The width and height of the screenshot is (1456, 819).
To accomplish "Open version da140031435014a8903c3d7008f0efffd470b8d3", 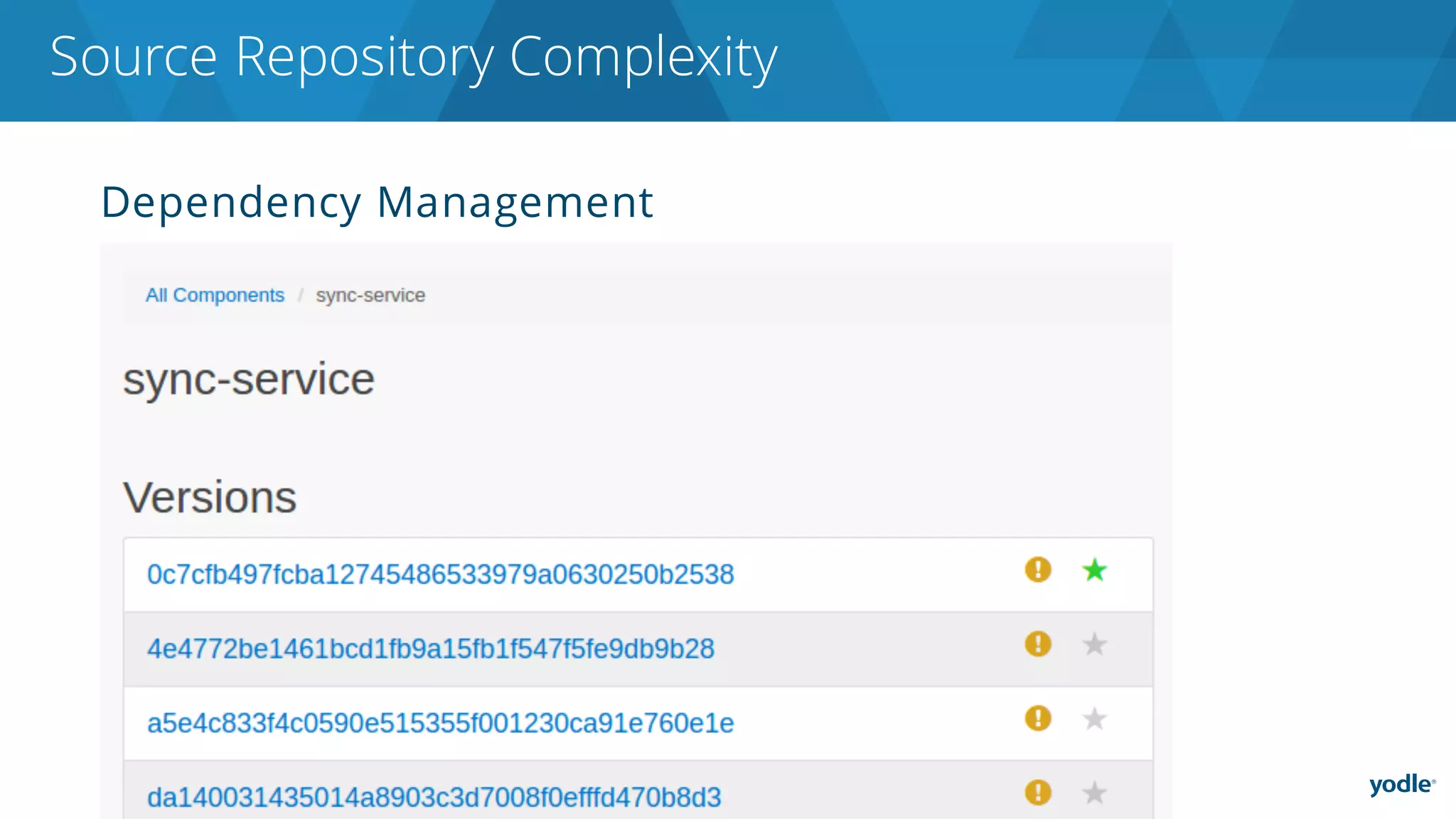I will [434, 797].
